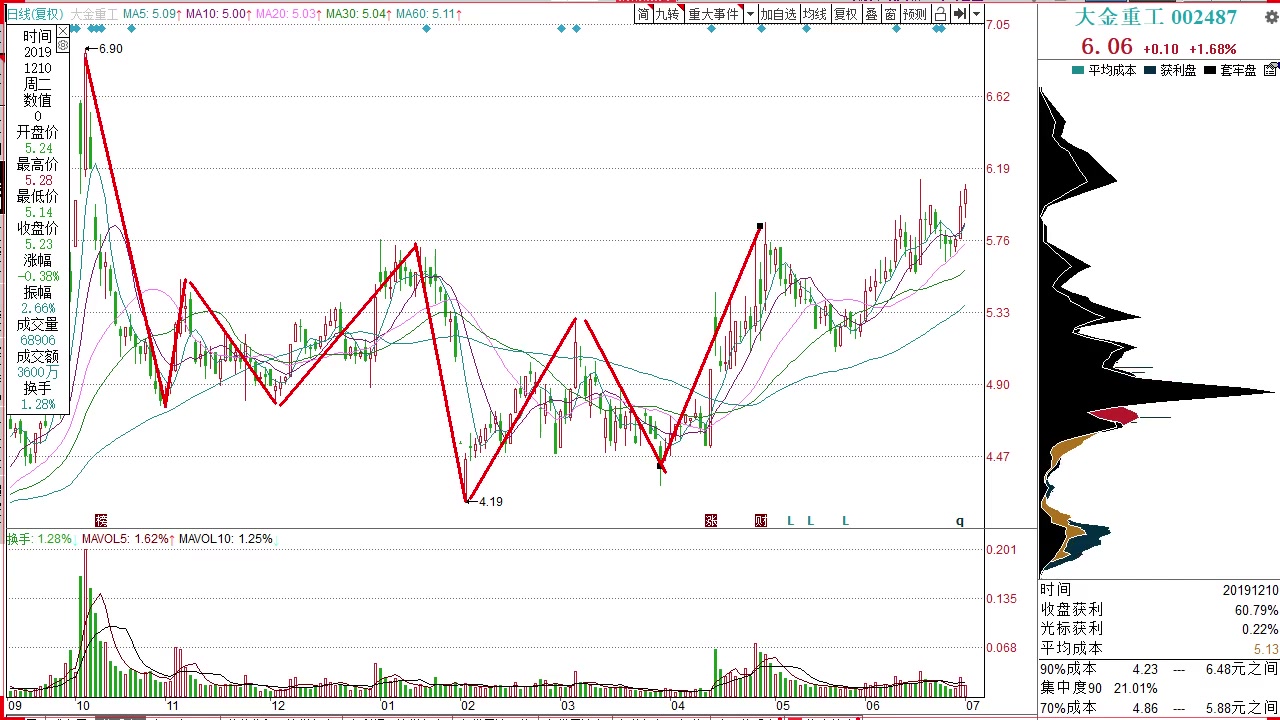
Task: Click the 光标获利 0.22% row
Action: [x=1159, y=629]
